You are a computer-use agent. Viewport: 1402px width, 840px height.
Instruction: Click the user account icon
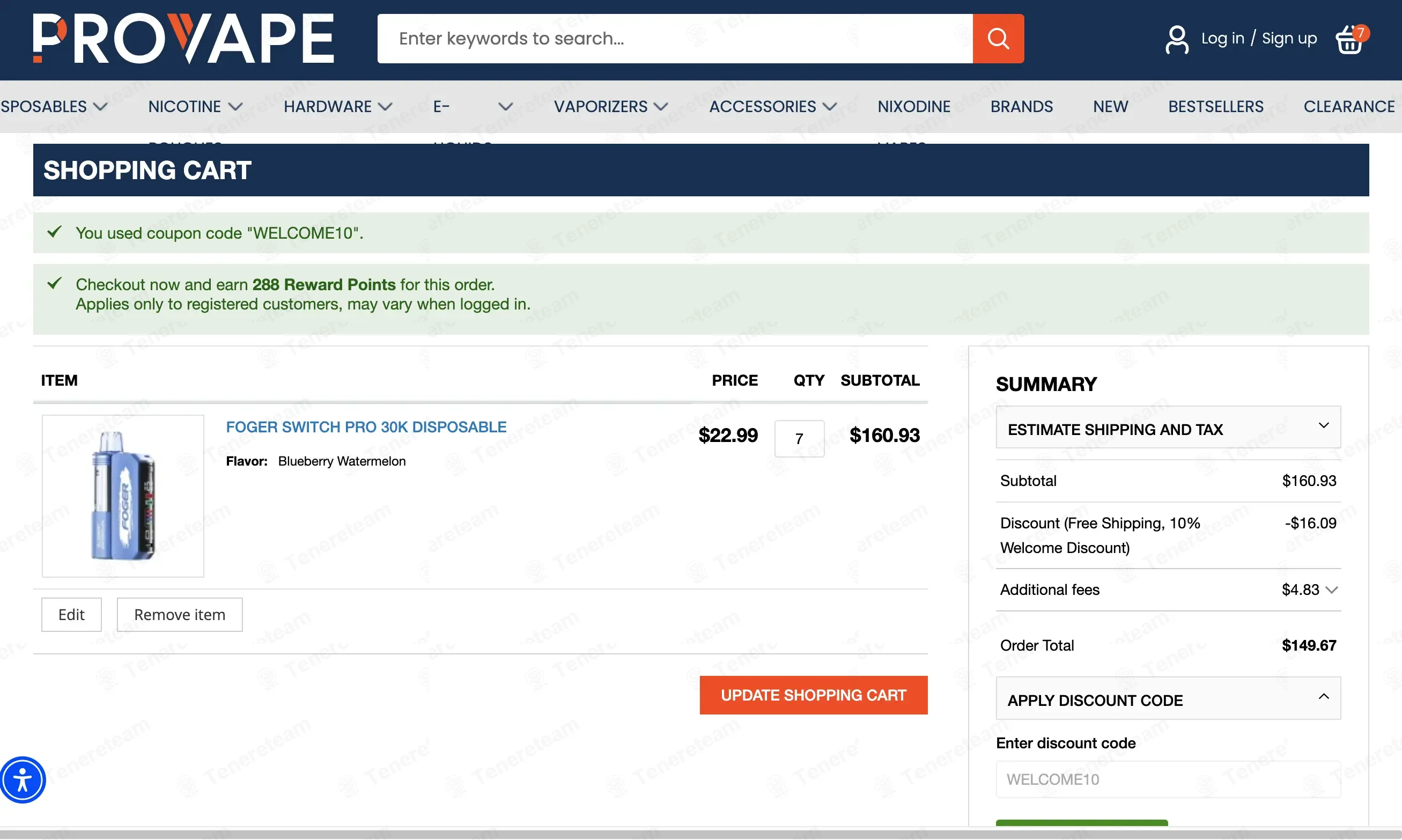click(x=1177, y=39)
